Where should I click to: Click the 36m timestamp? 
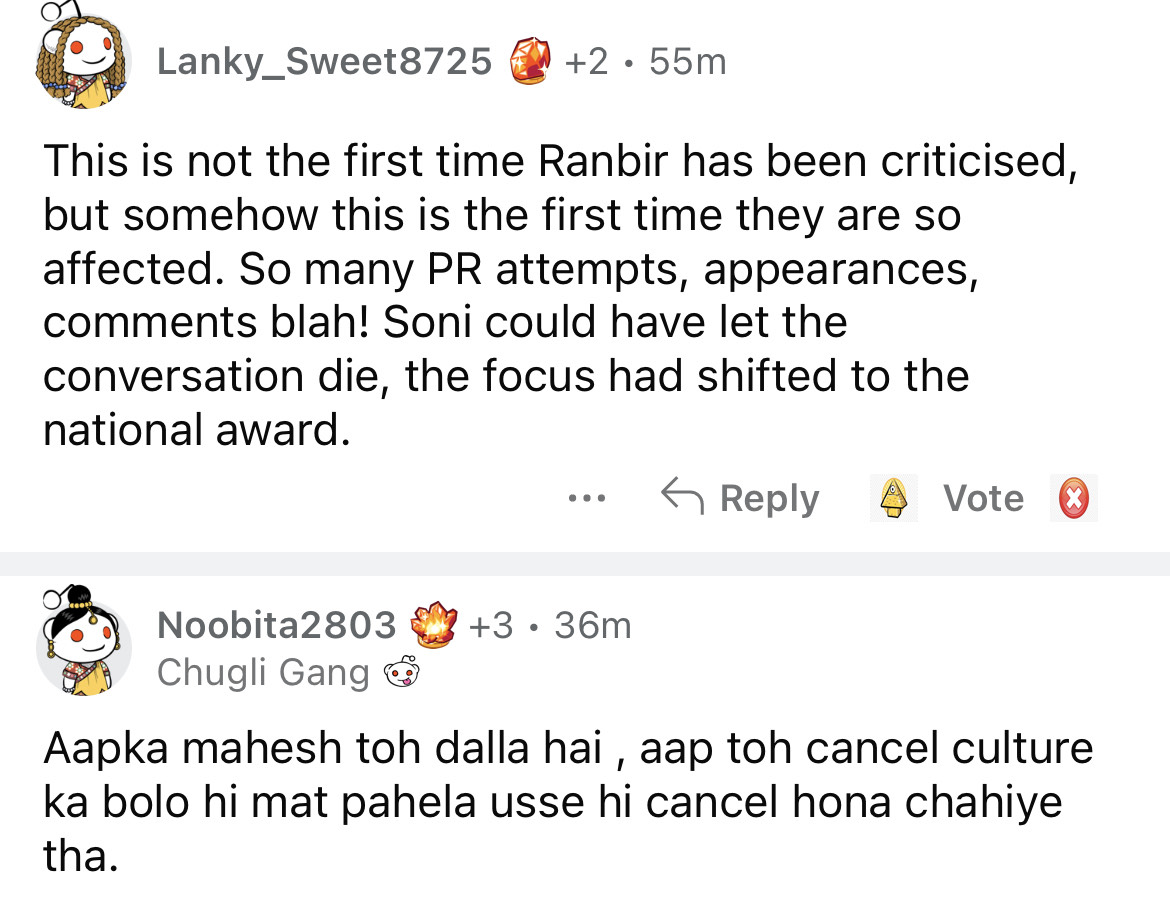(x=592, y=625)
